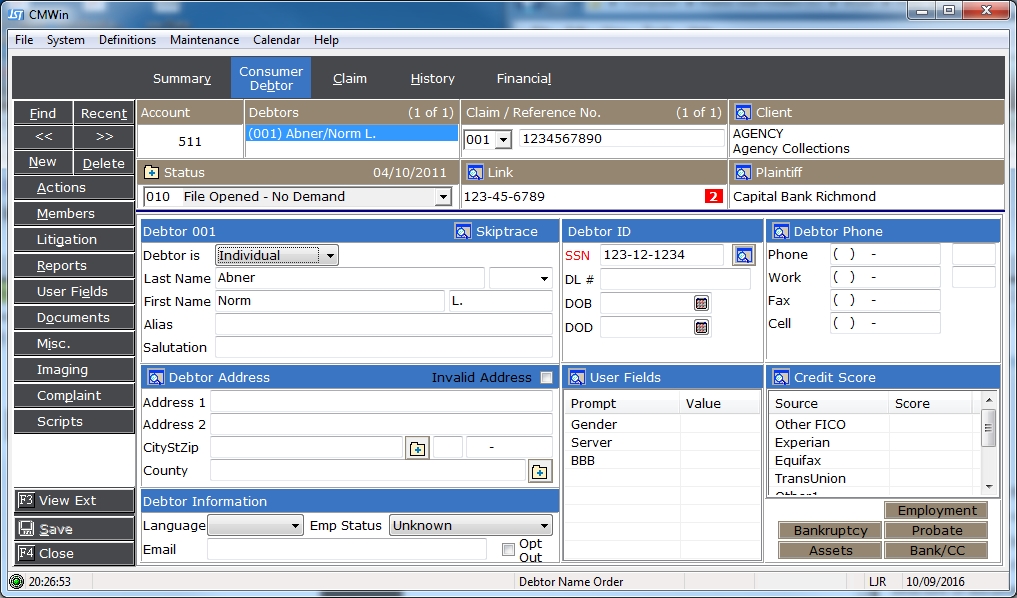
Task: Click the Client header lookup icon
Action: [x=742, y=112]
